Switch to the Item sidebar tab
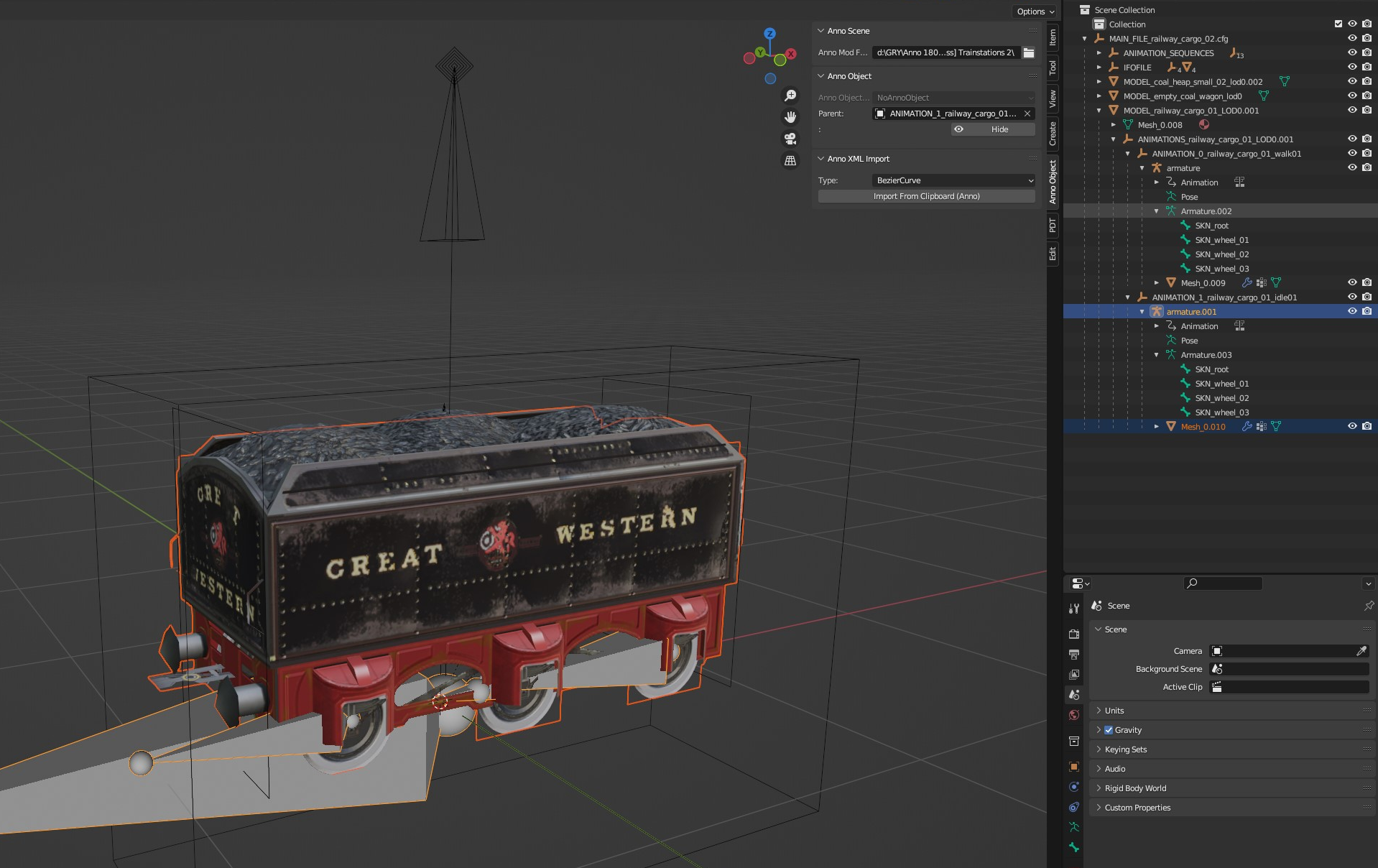 (1053, 37)
